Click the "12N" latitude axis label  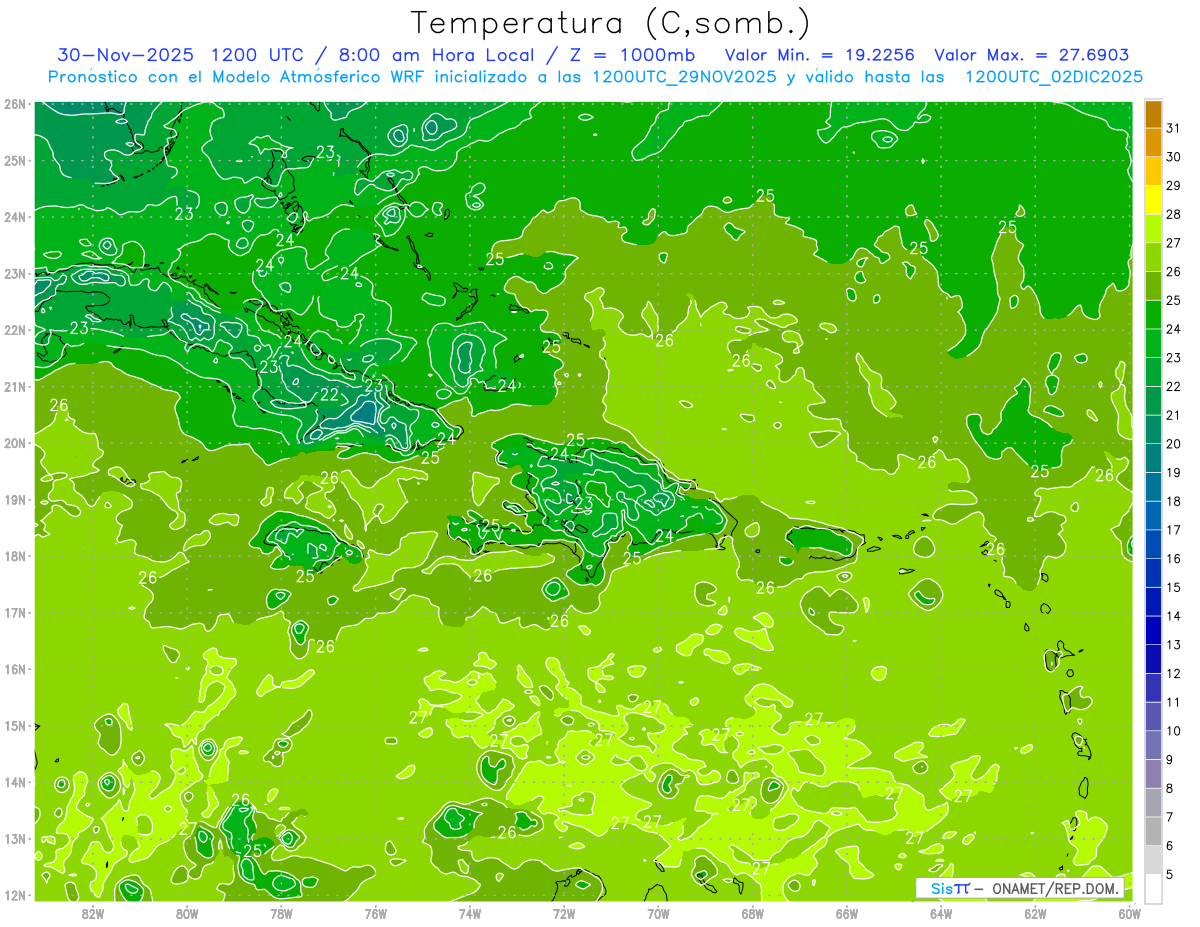tap(14, 895)
